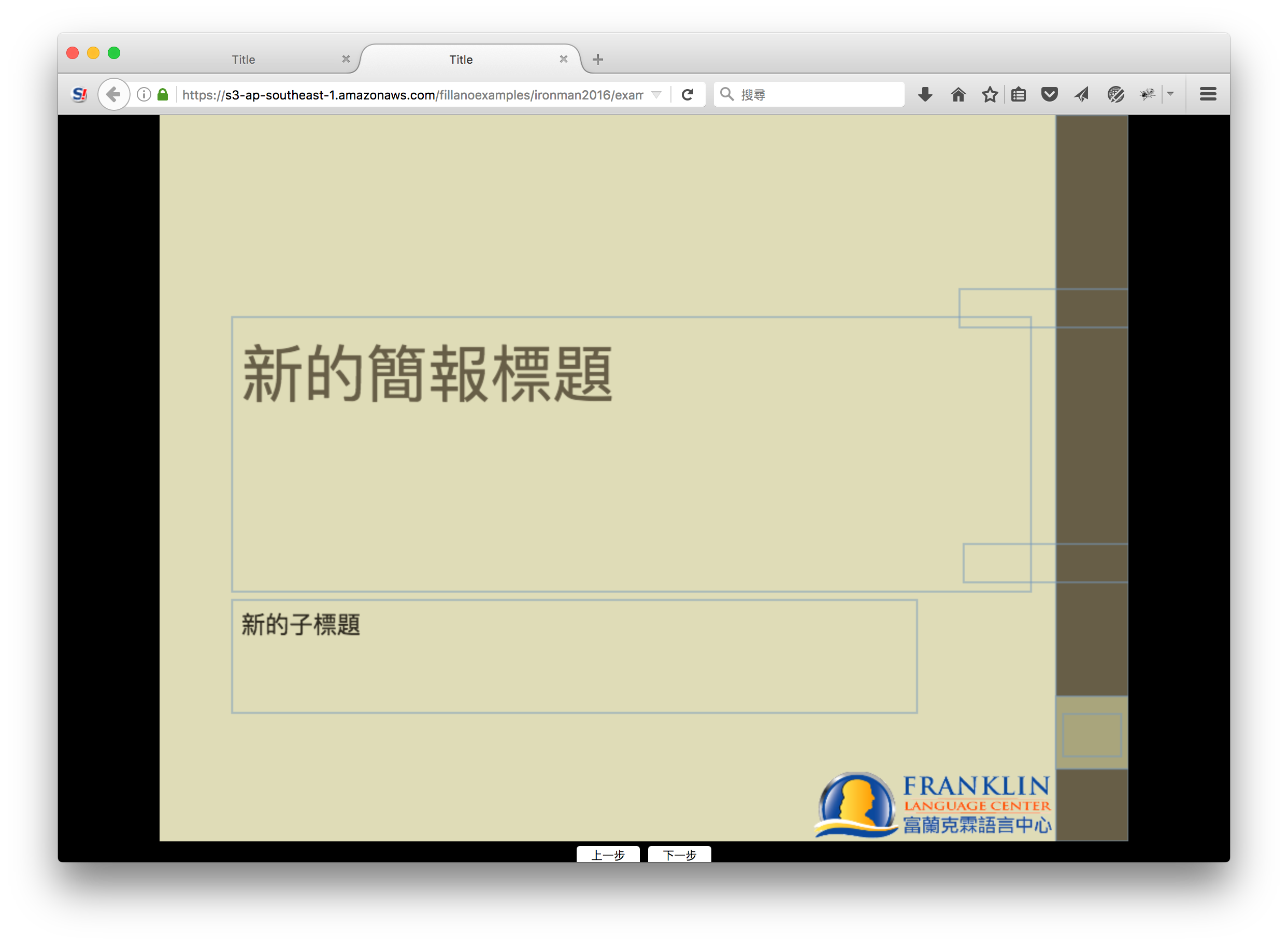Close the first Title tab
The width and height of the screenshot is (1288, 945).
[346, 59]
